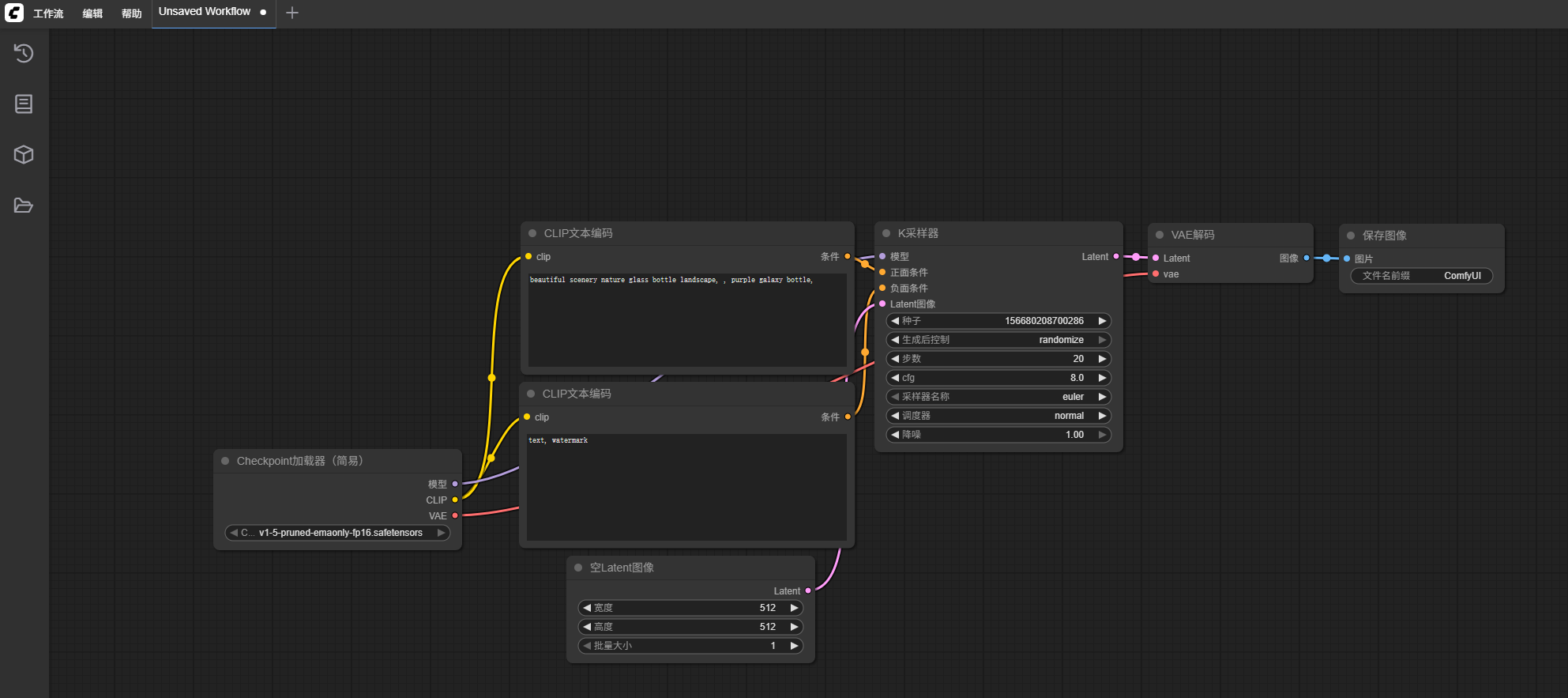Click the VAE解码 vae input socket
Image resolution: width=1568 pixels, height=698 pixels.
pos(1156,274)
